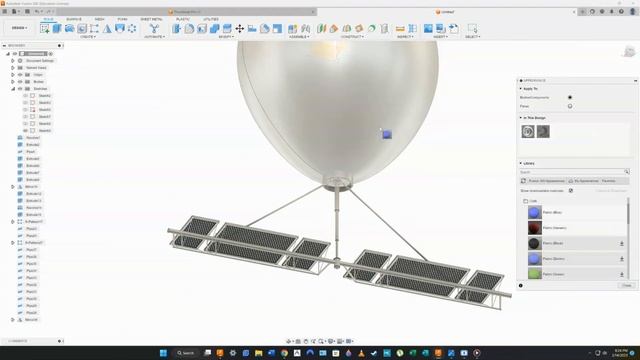Click the Automate fork icon
This screenshot has height=360, width=640.
pos(154,28)
